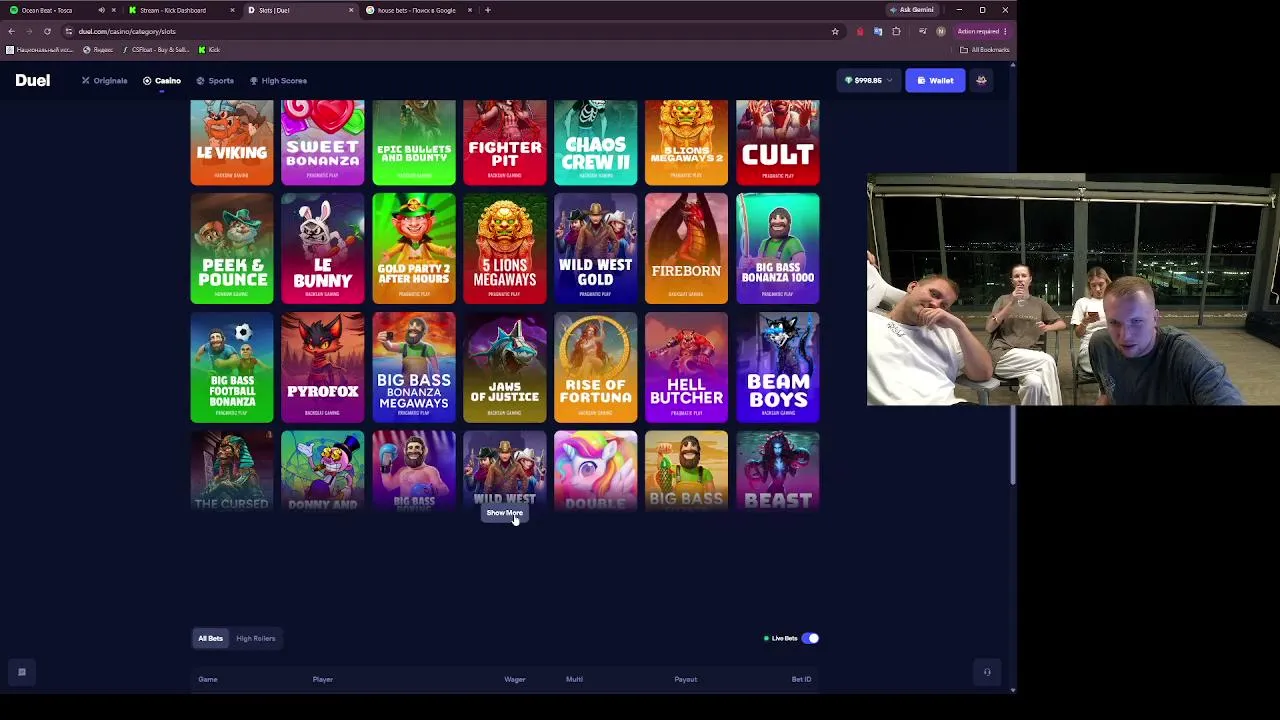1280x720 pixels.
Task: Bookmark this page with the star icon
Action: (835, 31)
